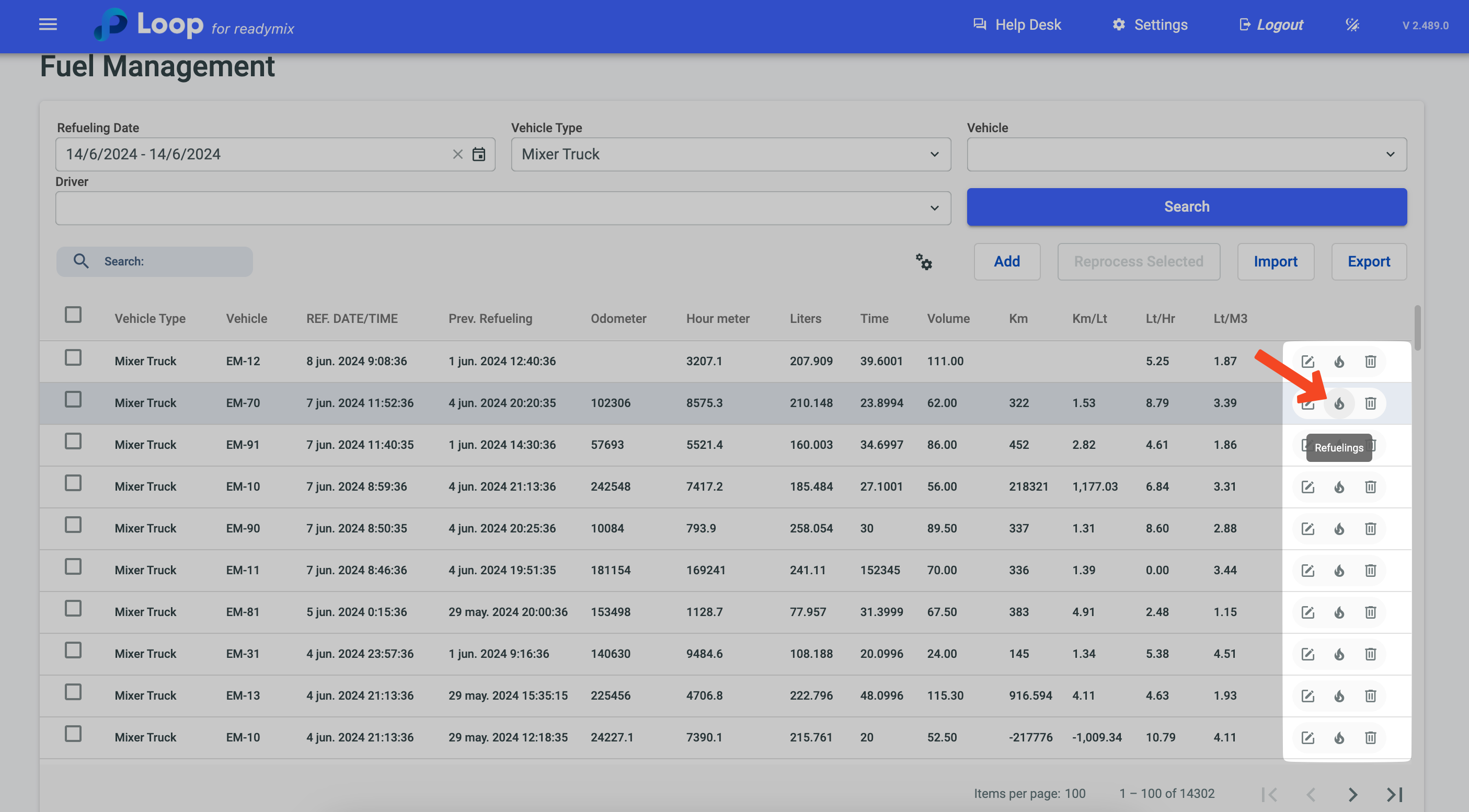Image resolution: width=1469 pixels, height=812 pixels.
Task: Expand the Vehicle Type dropdown
Action: 730,155
